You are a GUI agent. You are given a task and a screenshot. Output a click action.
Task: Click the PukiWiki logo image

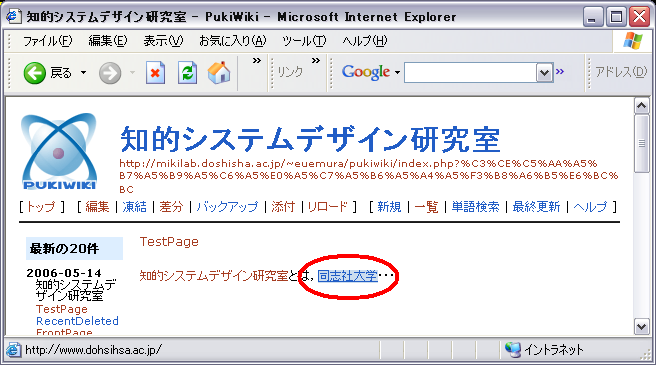(59, 151)
